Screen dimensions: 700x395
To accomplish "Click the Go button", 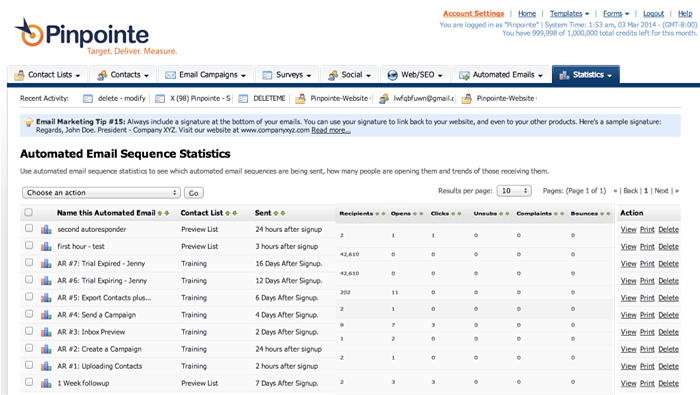I will tap(194, 193).
